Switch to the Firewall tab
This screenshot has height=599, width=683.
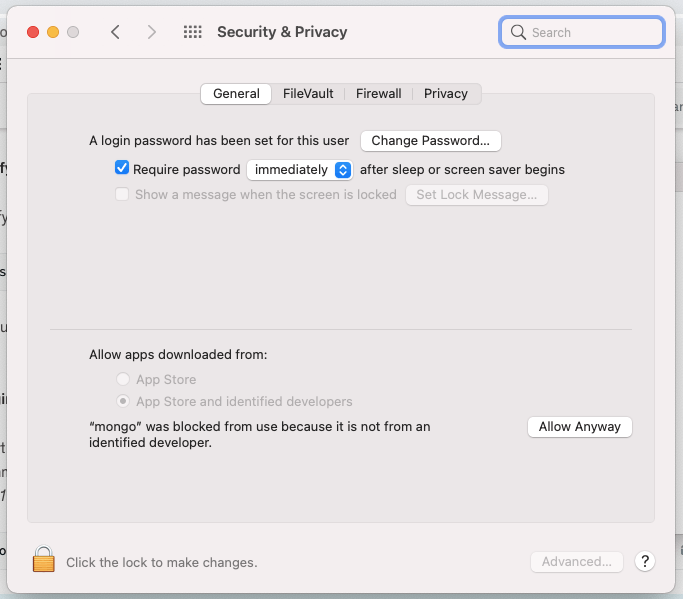point(378,93)
